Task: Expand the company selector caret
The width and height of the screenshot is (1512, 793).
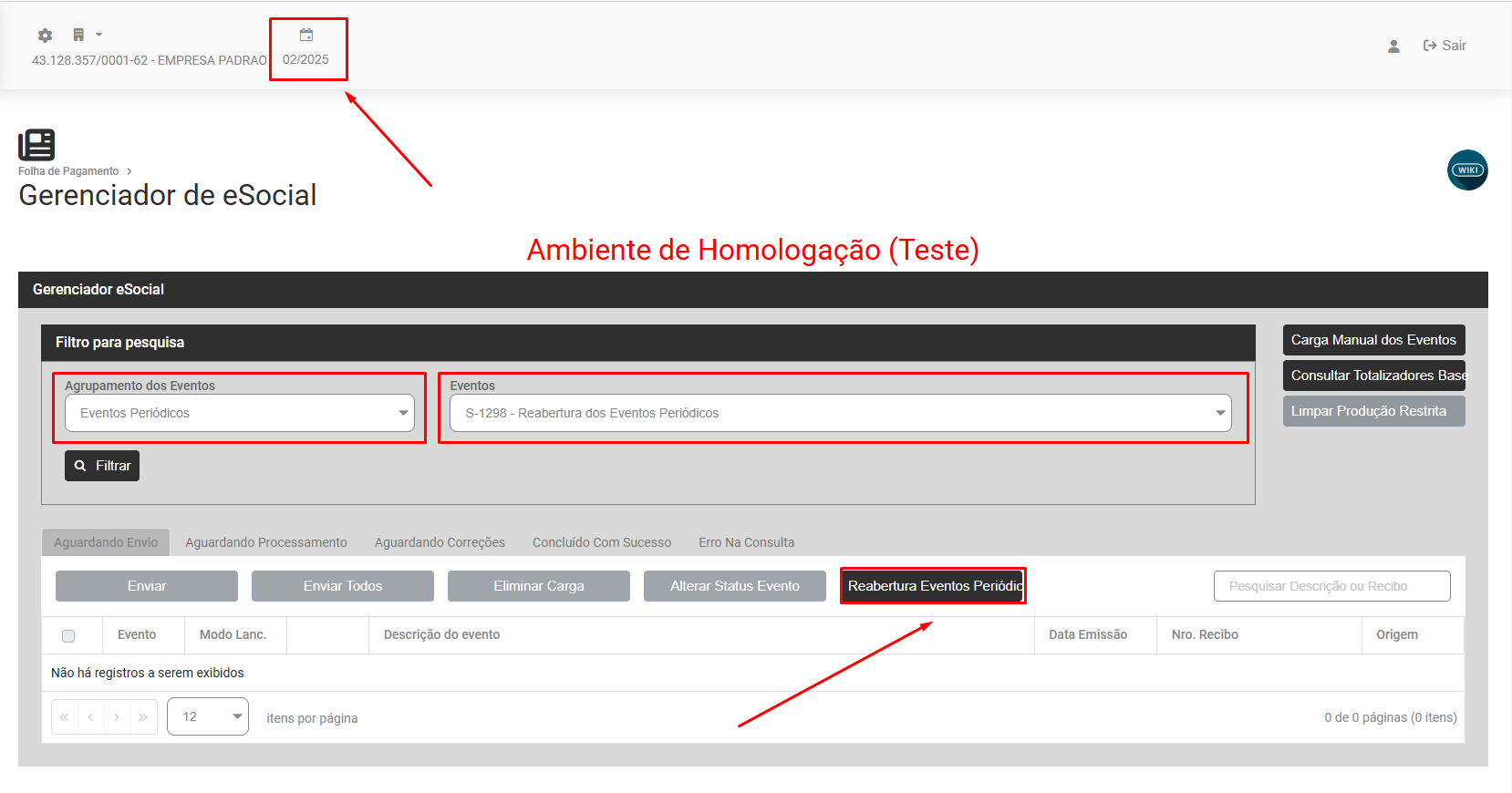Action: coord(98,35)
